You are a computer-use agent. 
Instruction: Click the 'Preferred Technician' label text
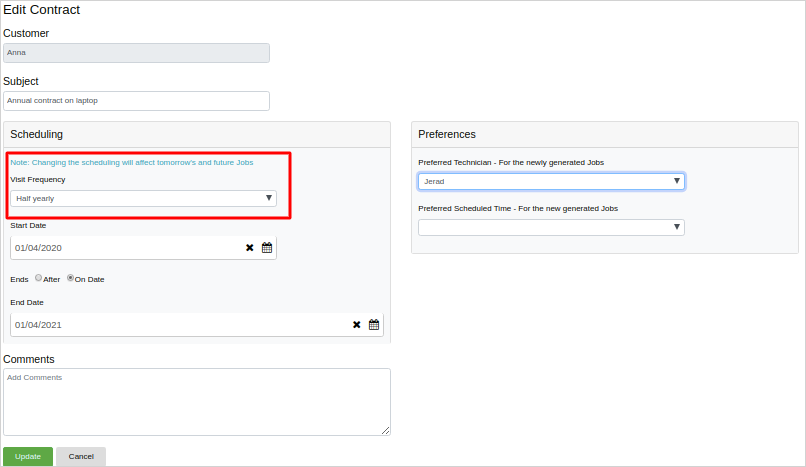pos(511,162)
